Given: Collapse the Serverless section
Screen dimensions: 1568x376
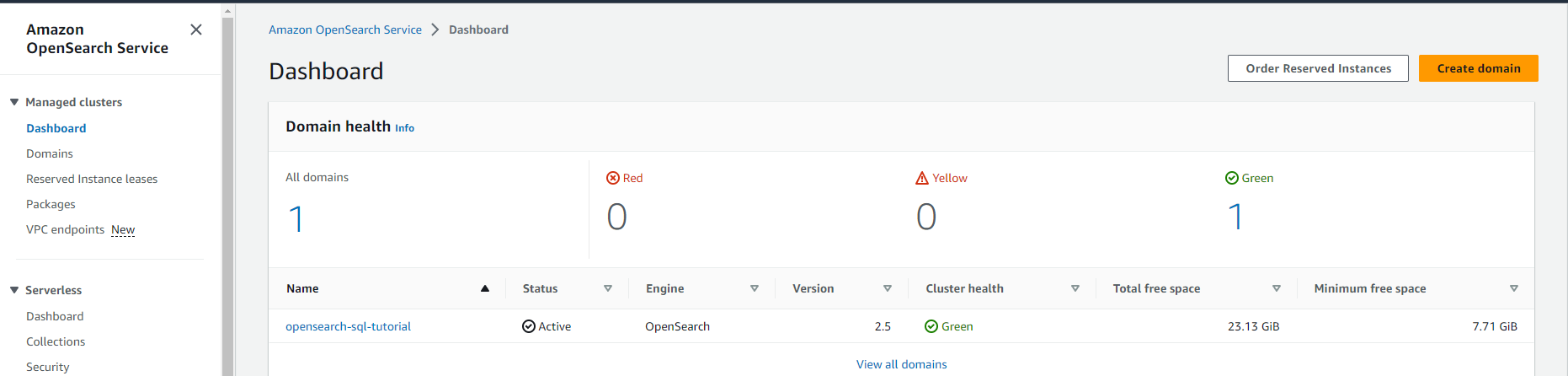Looking at the screenshot, I should (x=14, y=290).
